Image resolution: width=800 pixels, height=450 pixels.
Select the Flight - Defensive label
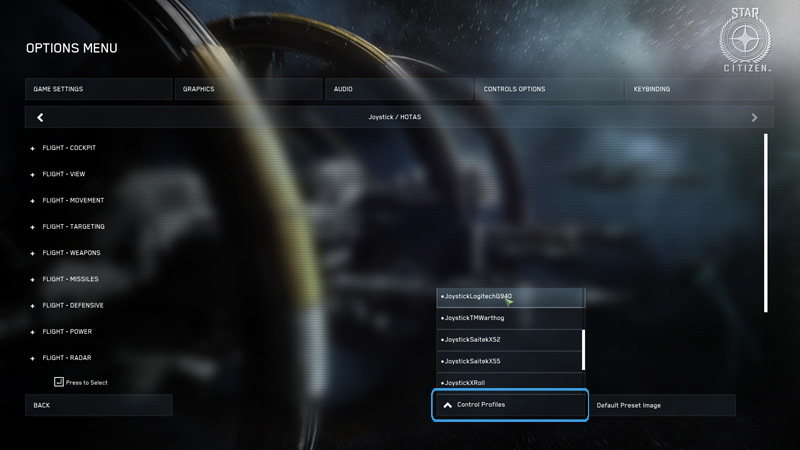[73, 306]
